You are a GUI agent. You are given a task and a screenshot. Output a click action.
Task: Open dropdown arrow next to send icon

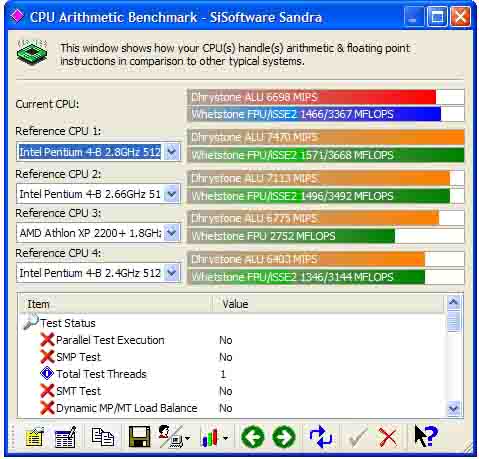[188, 438]
